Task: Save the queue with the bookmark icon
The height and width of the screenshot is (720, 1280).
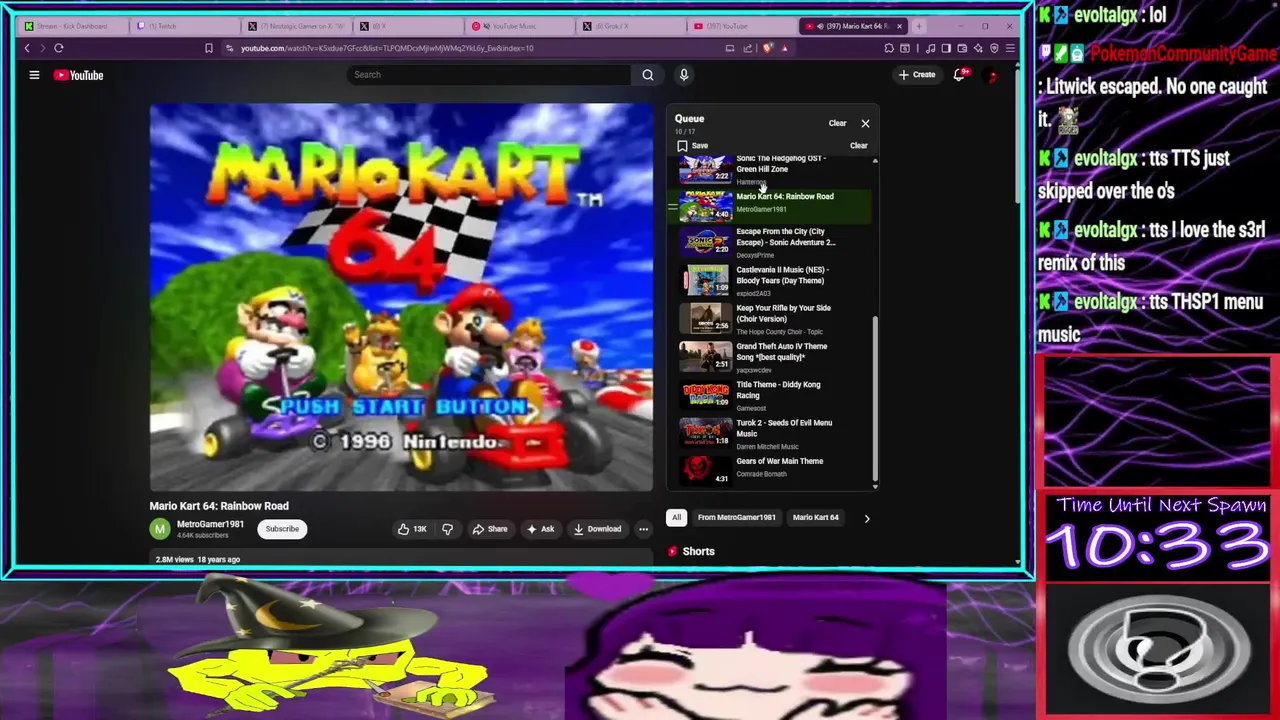Action: coord(682,146)
